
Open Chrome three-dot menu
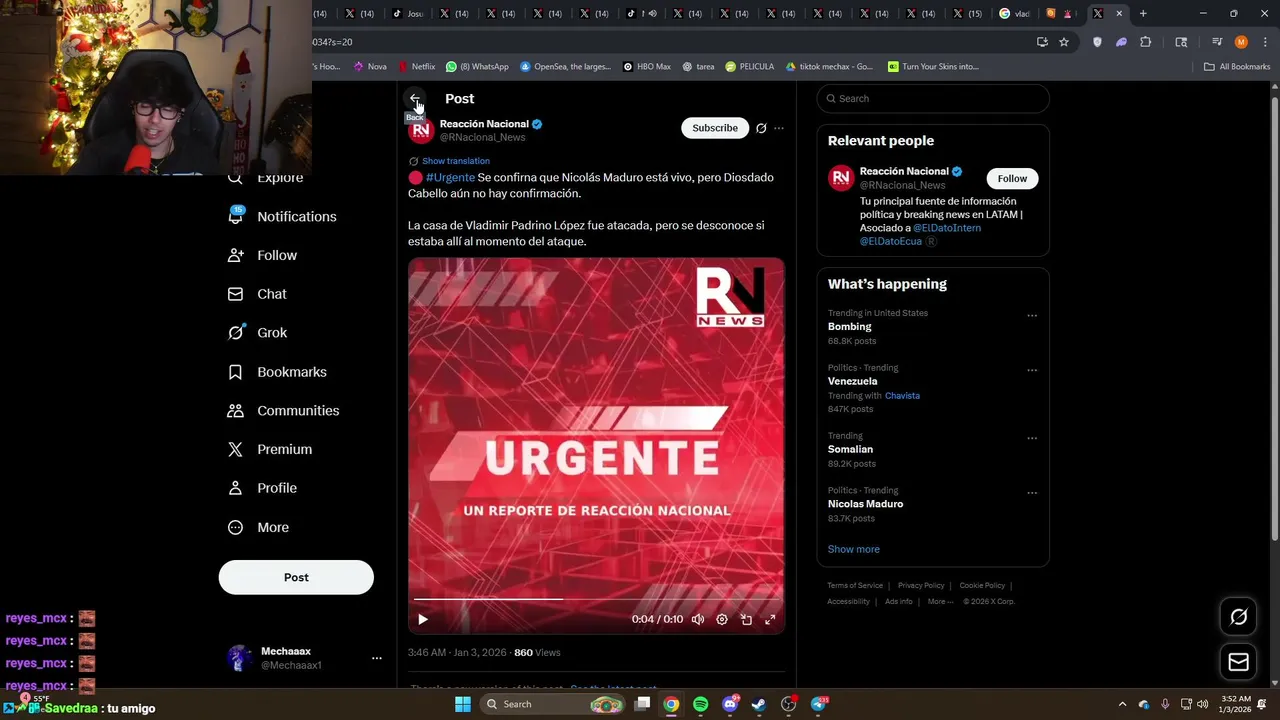(x=1265, y=42)
